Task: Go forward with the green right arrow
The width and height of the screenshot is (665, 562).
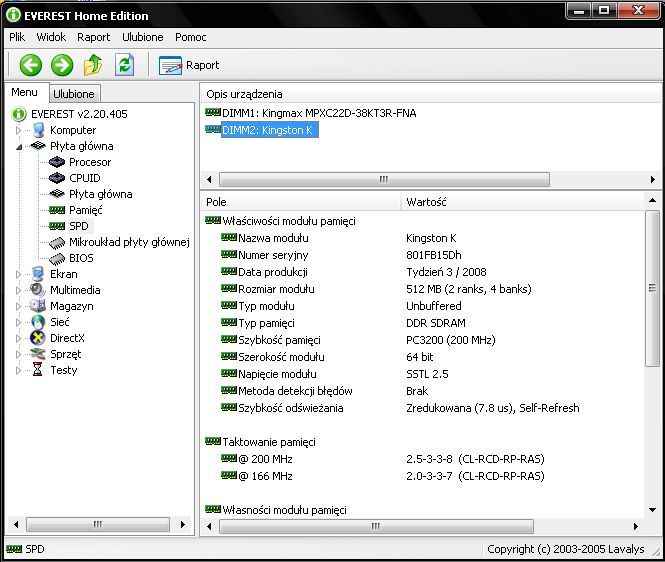Action: [62, 65]
